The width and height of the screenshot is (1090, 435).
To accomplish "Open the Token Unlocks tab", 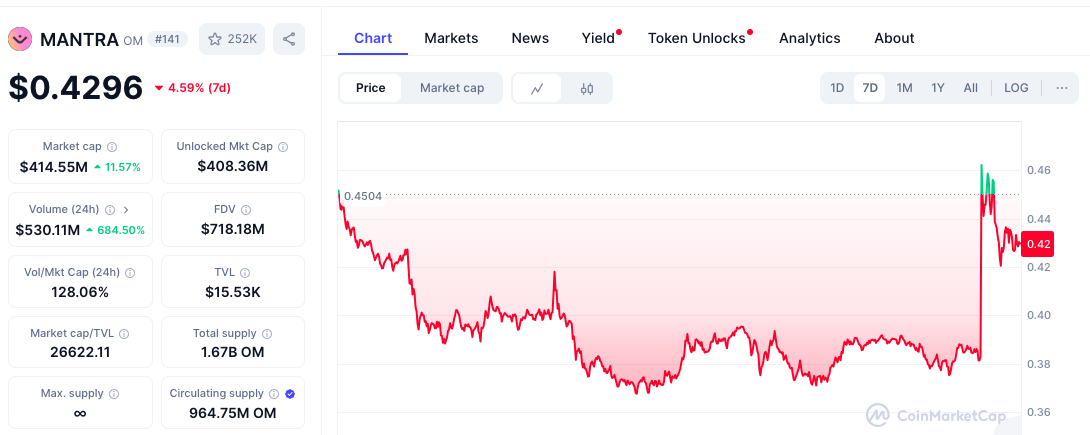I will (697, 38).
